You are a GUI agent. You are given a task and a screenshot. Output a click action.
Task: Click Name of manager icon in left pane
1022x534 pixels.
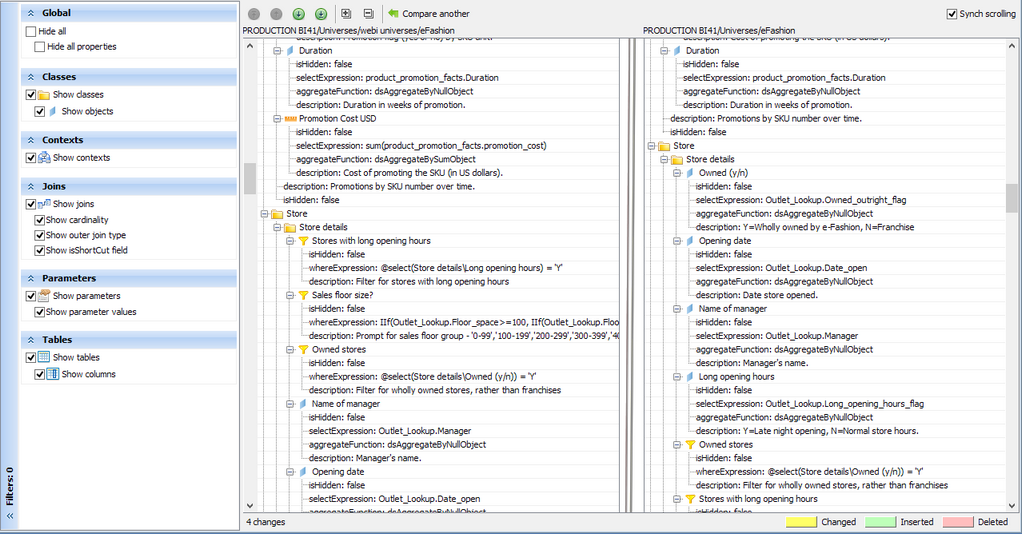click(303, 404)
